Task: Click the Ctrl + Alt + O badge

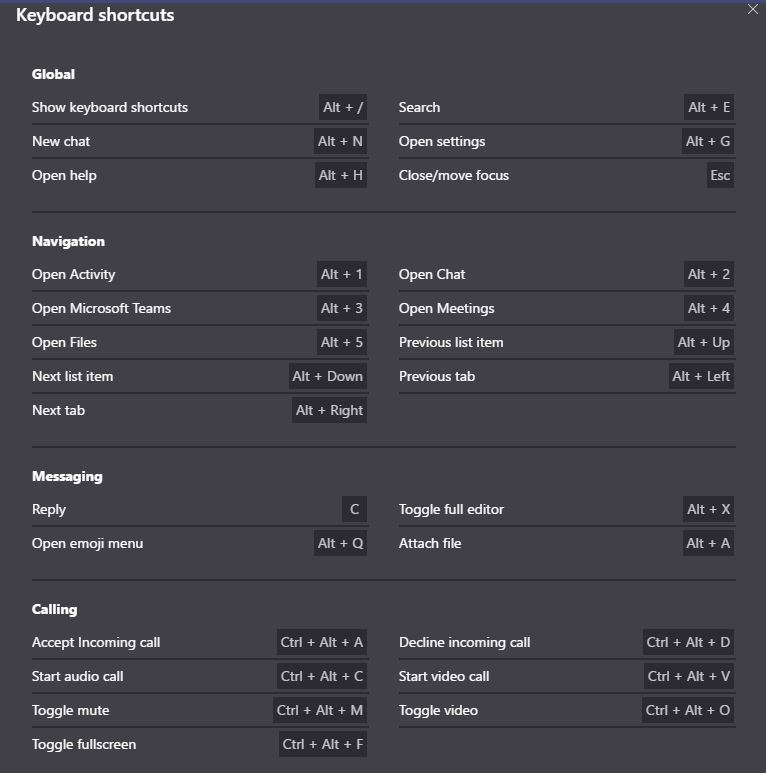Action: (688, 711)
